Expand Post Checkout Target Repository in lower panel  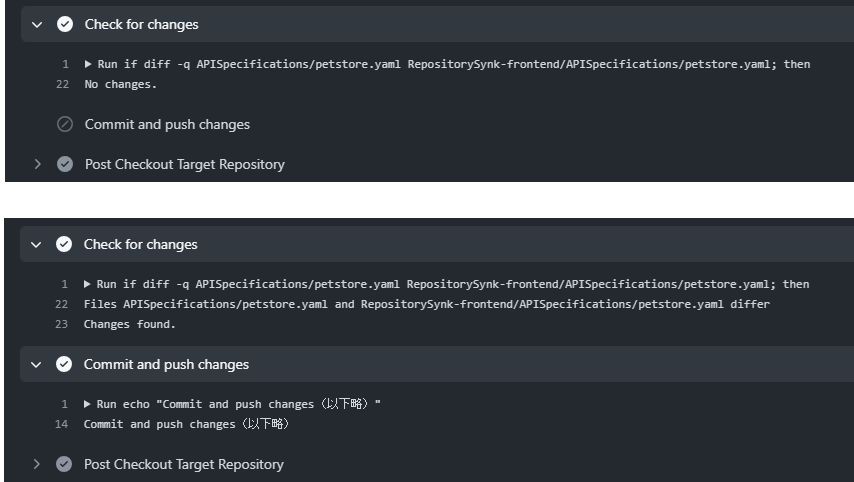[x=38, y=464]
